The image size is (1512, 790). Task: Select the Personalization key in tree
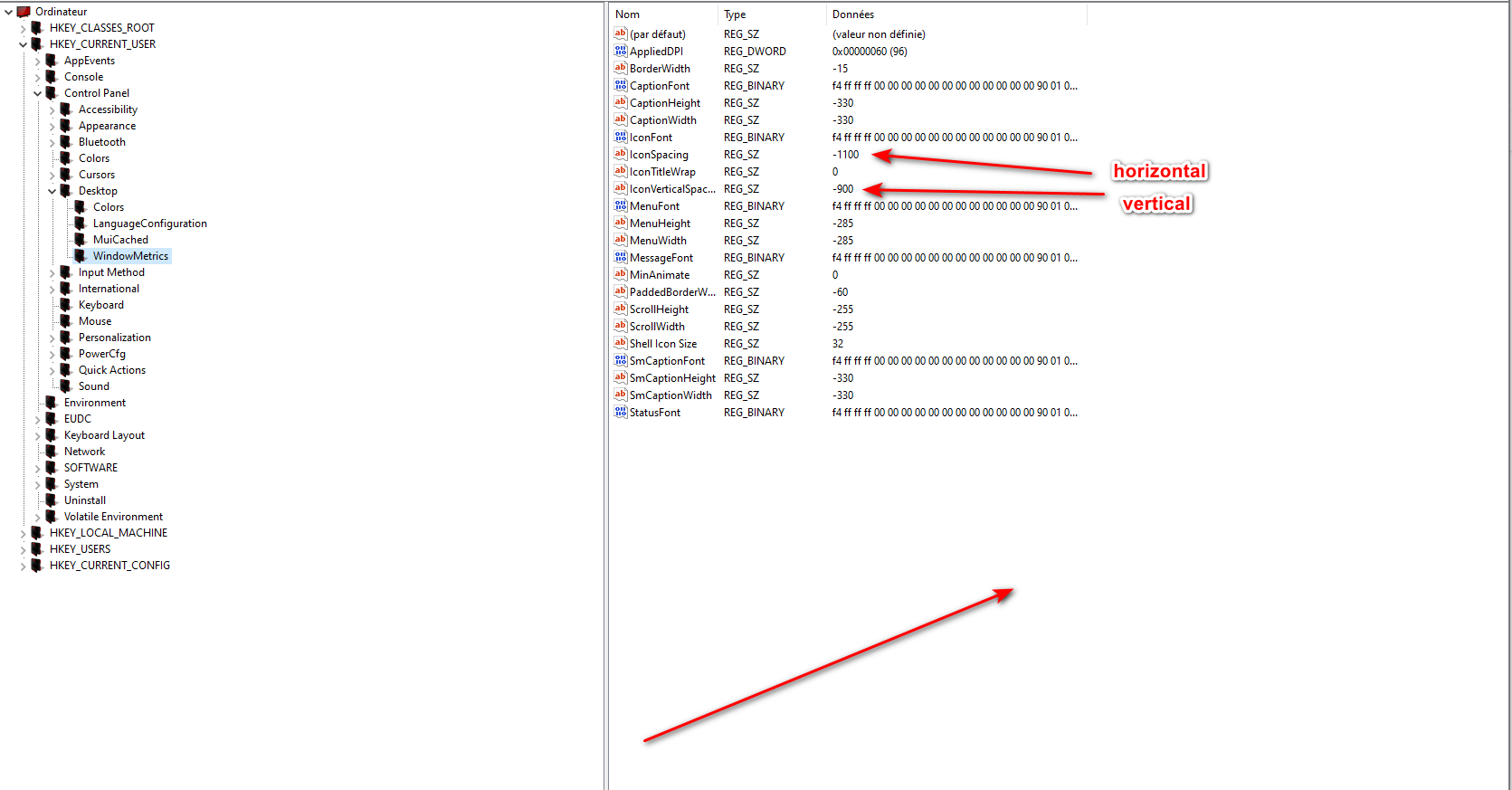pos(114,338)
